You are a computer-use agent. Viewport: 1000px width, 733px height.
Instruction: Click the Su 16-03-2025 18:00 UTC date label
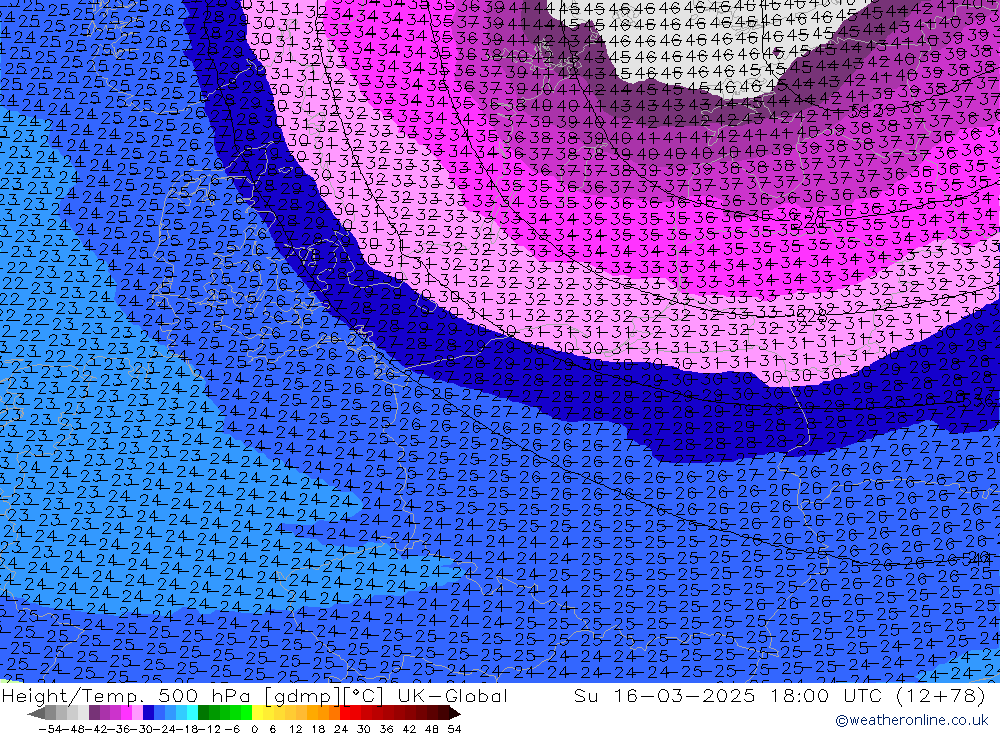[x=727, y=695]
